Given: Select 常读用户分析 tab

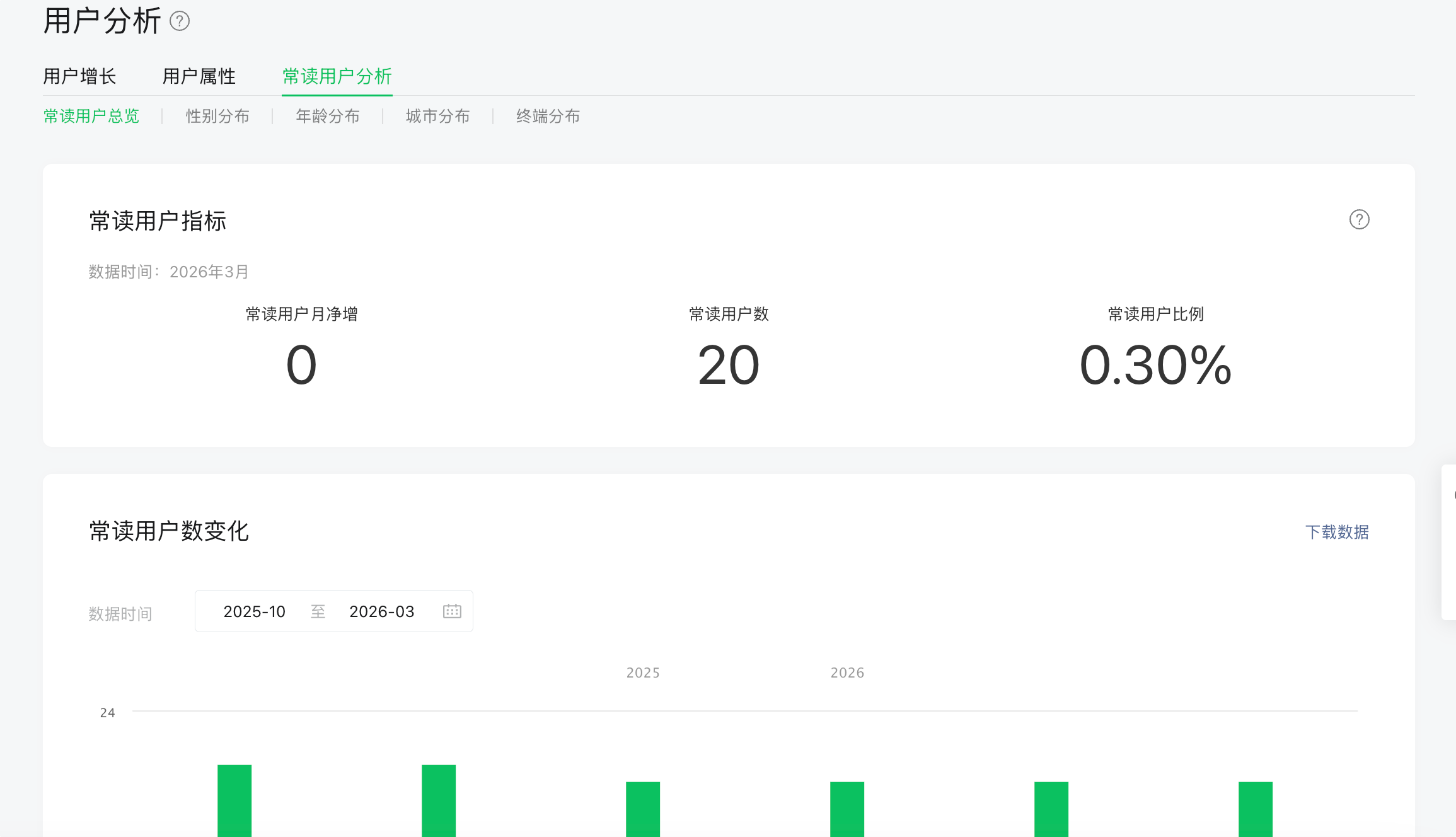Looking at the screenshot, I should pos(337,76).
